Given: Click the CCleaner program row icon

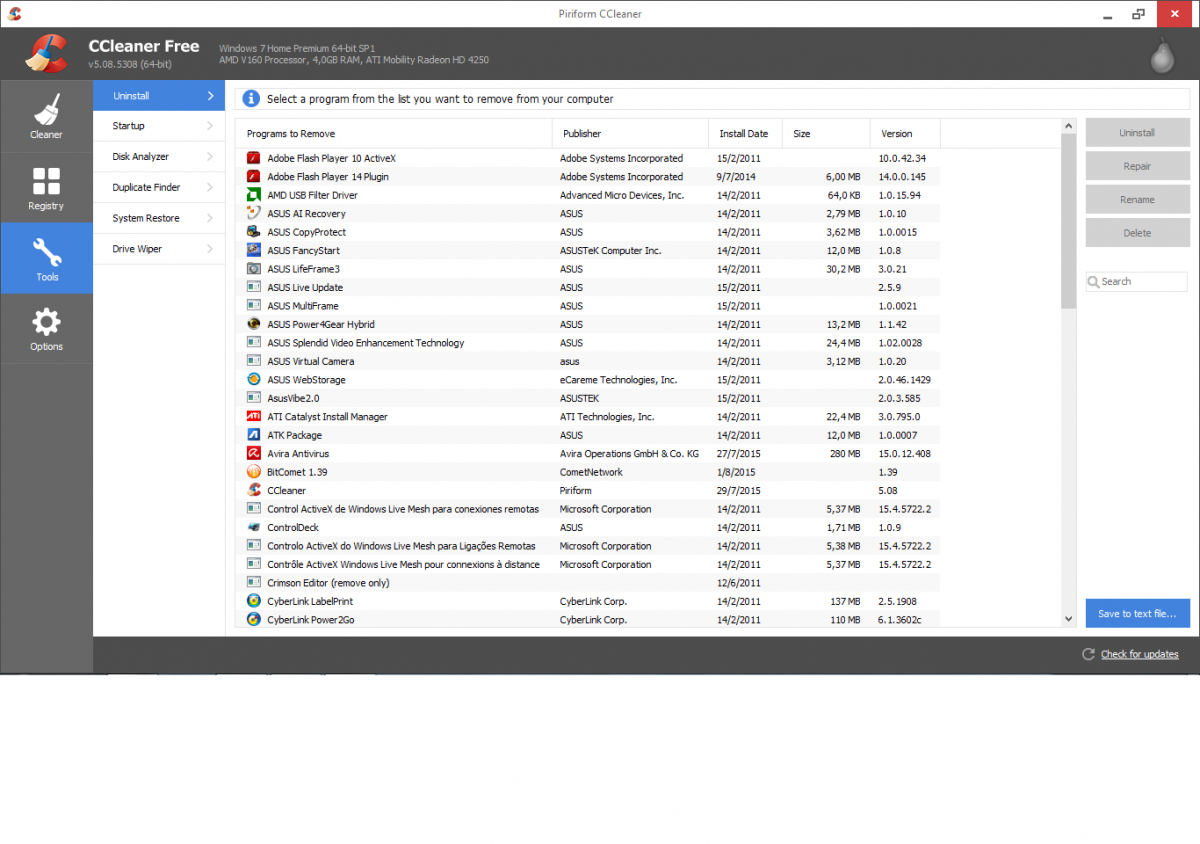Looking at the screenshot, I should pyautogui.click(x=254, y=491).
